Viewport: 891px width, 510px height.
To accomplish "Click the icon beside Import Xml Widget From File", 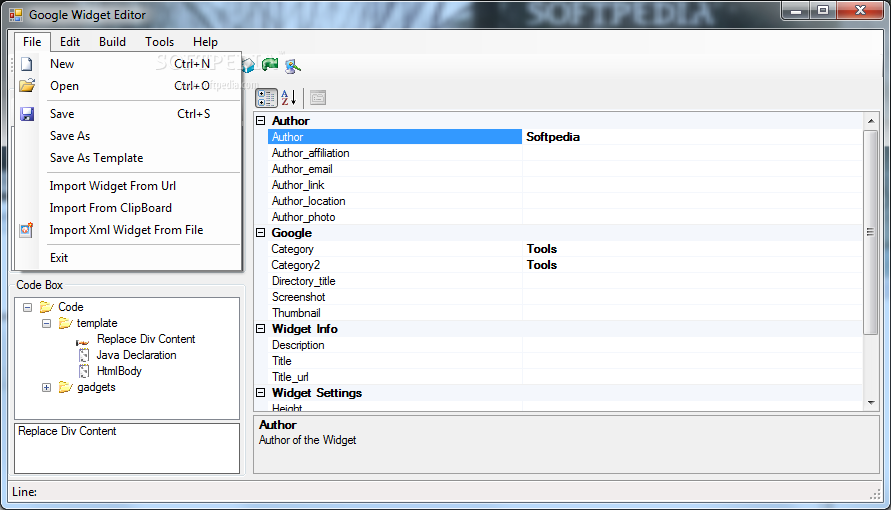I will point(27,230).
